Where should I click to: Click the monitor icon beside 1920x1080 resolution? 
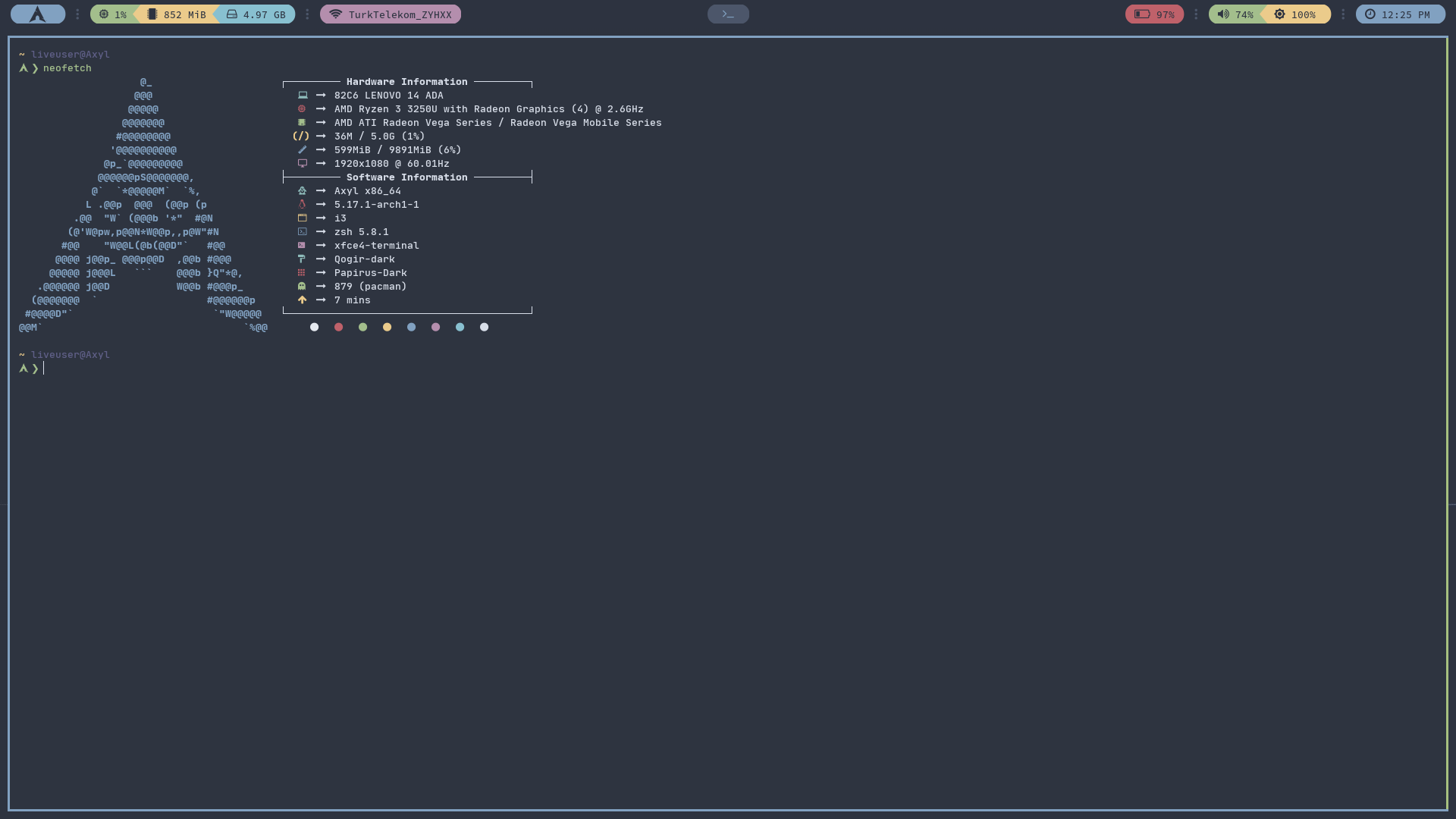303,164
